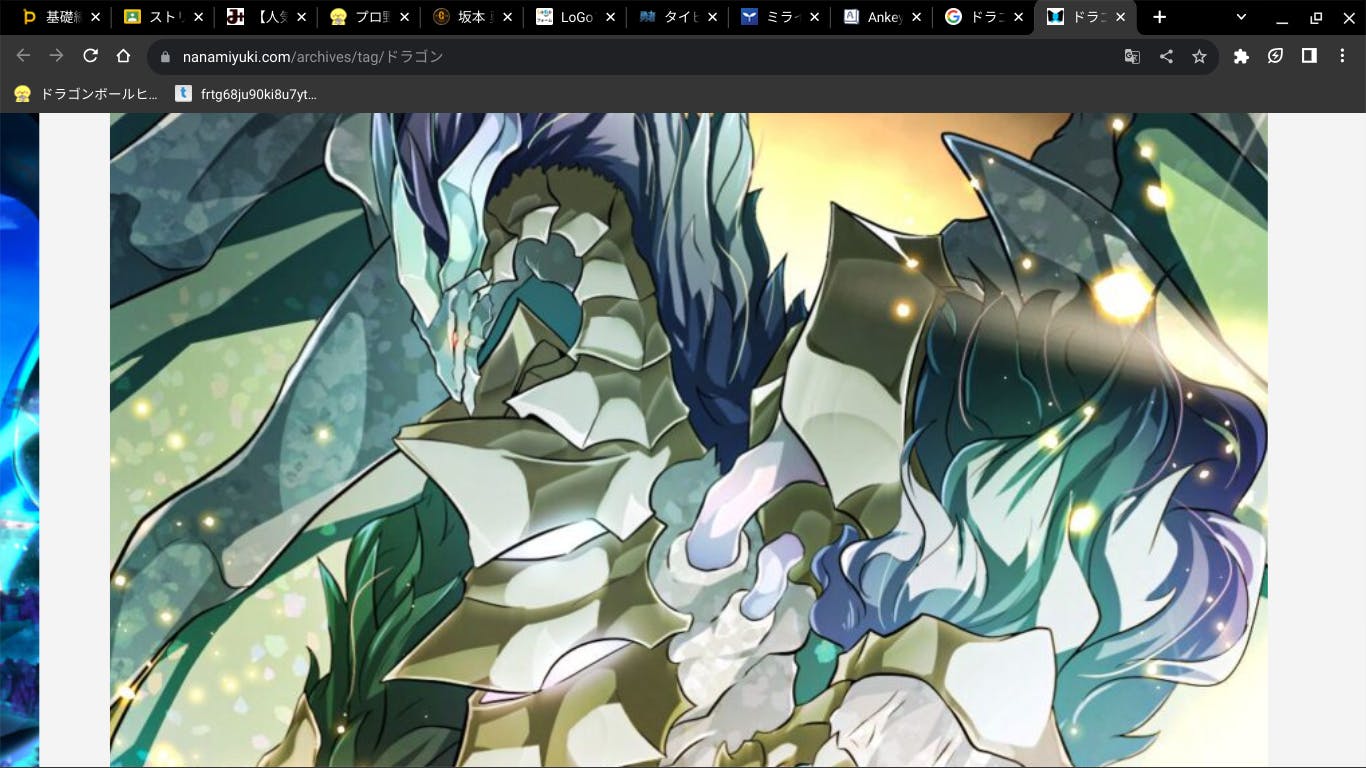Reload the current page
This screenshot has height=768, width=1366.
coord(90,56)
